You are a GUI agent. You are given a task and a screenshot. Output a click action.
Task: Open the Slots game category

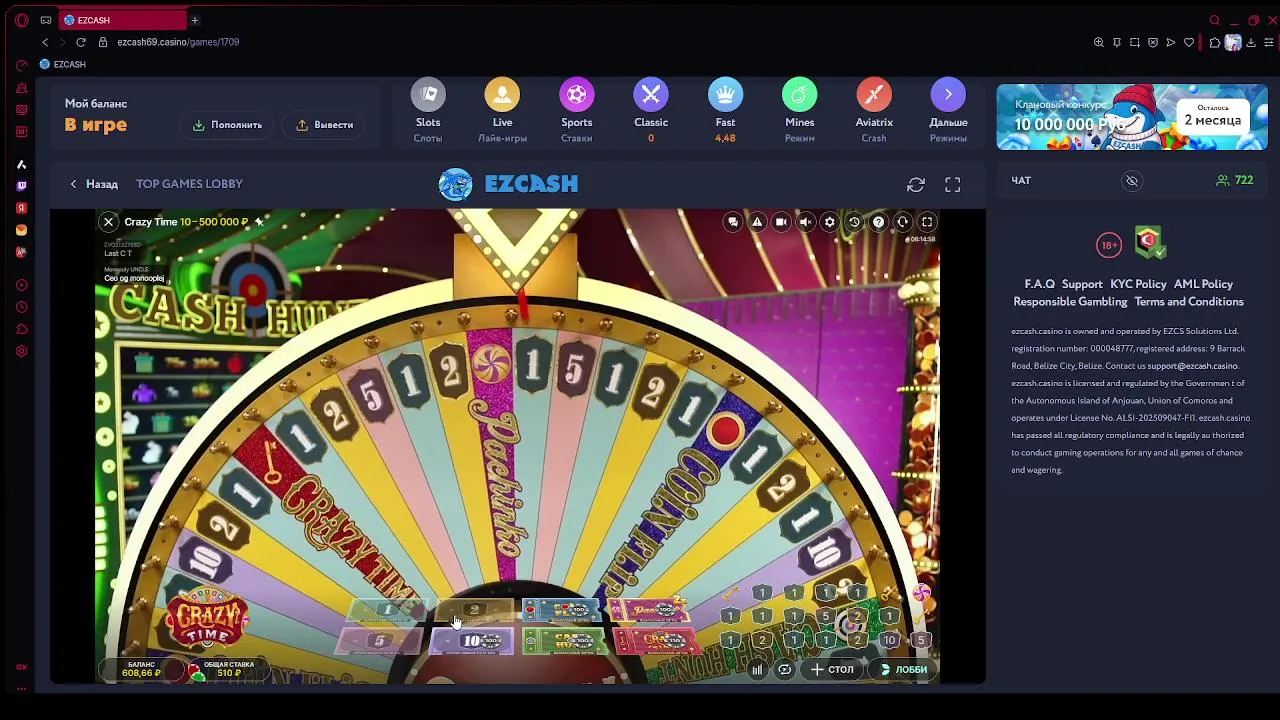(428, 110)
